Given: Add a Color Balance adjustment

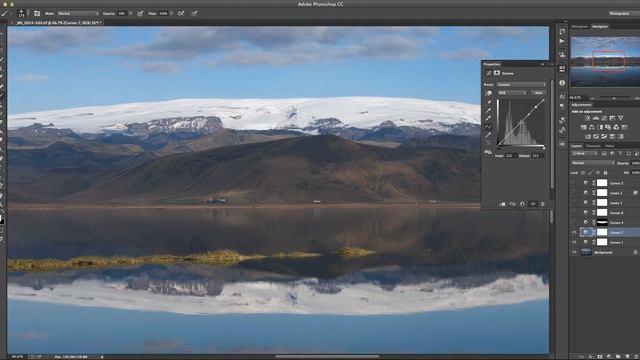Looking at the screenshot, I should (x=591, y=127).
